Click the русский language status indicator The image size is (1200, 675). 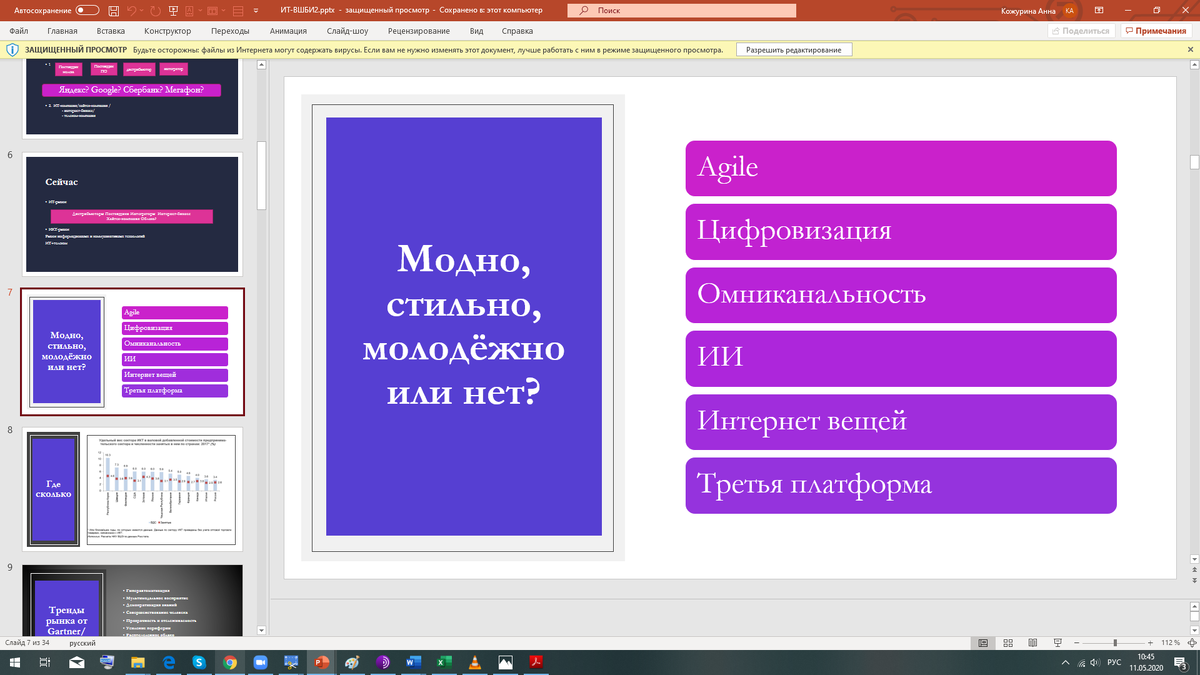coord(82,643)
